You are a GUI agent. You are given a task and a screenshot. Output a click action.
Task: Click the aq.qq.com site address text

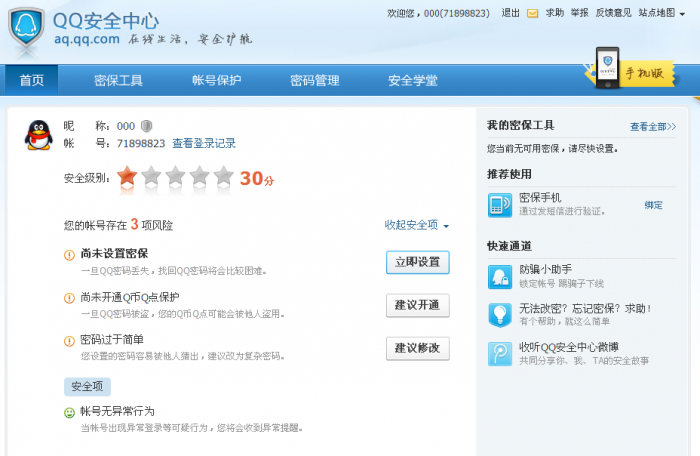pyautogui.click(x=87, y=39)
